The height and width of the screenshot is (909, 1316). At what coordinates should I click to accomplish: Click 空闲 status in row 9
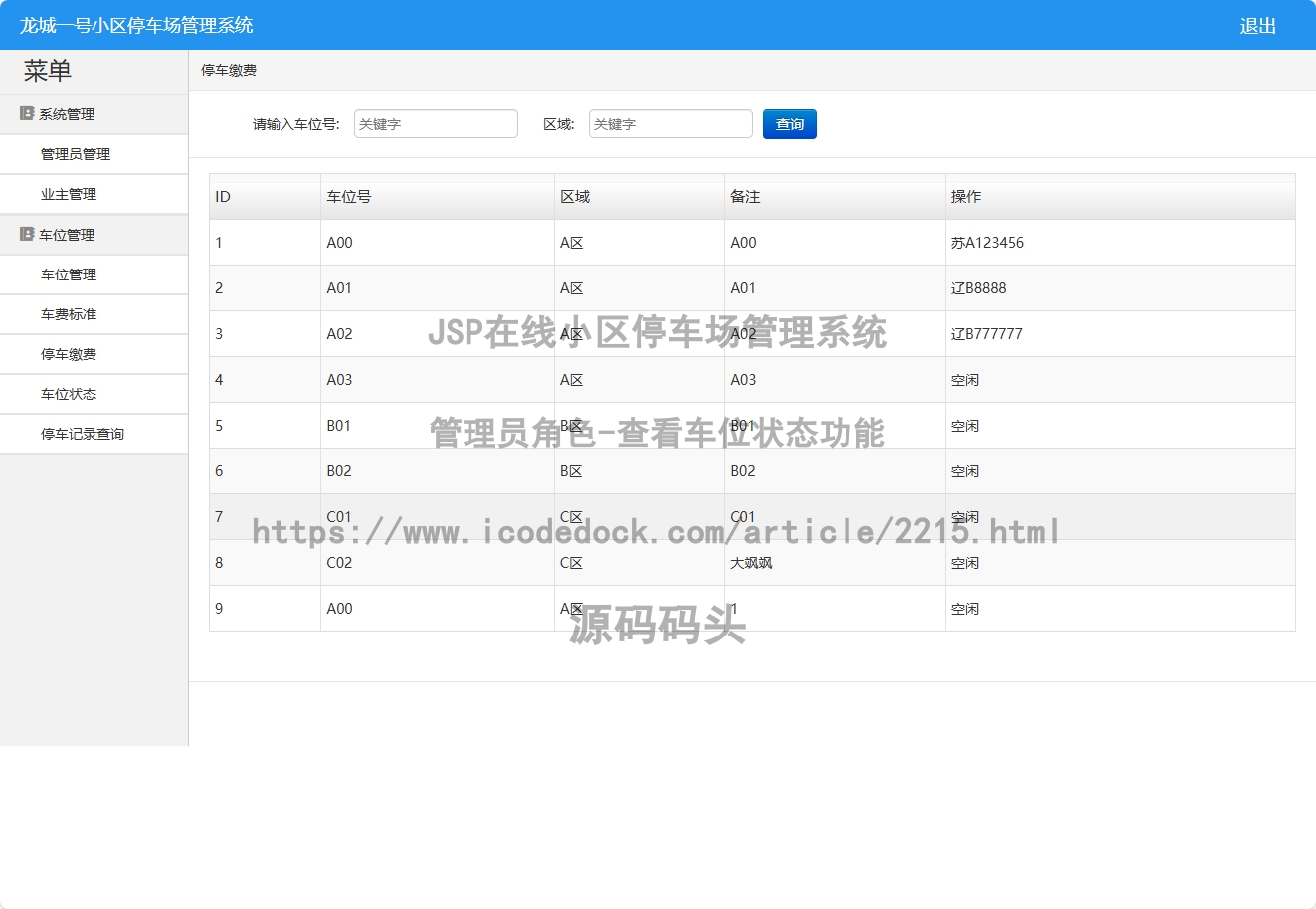coord(965,609)
